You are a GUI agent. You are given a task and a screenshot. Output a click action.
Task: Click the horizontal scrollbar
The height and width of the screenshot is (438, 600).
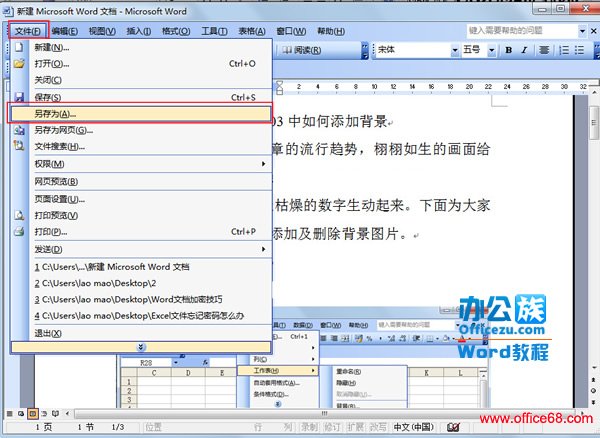pyautogui.click(x=325, y=414)
